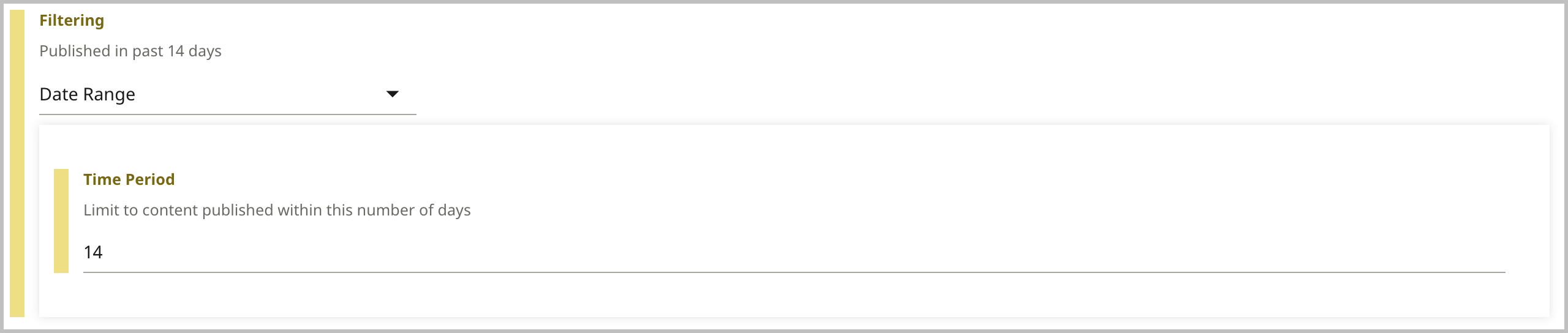This screenshot has width=1568, height=333.
Task: Click the underline below Date Range
Action: (x=227, y=114)
